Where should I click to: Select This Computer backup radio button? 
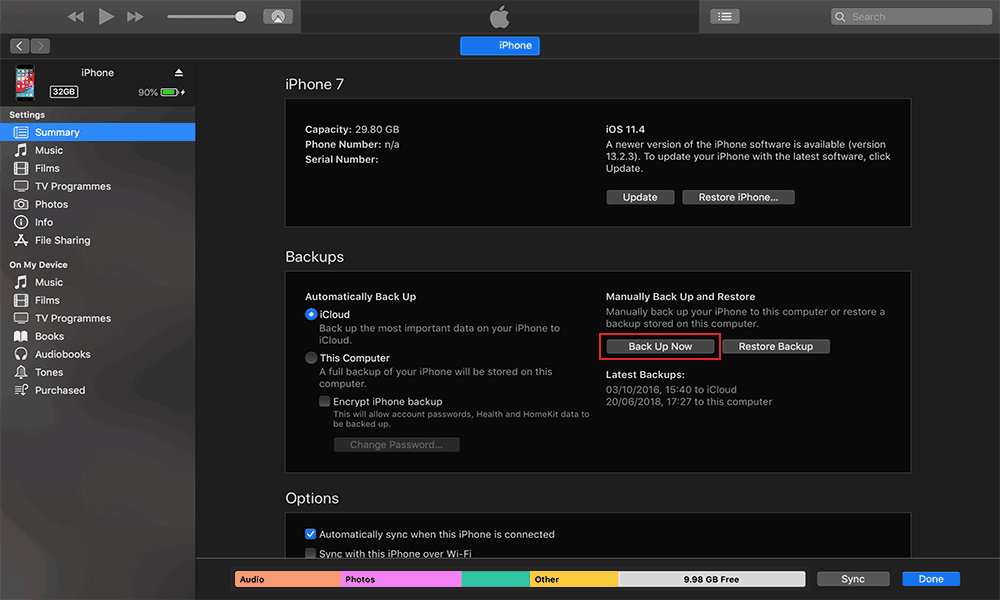point(311,358)
